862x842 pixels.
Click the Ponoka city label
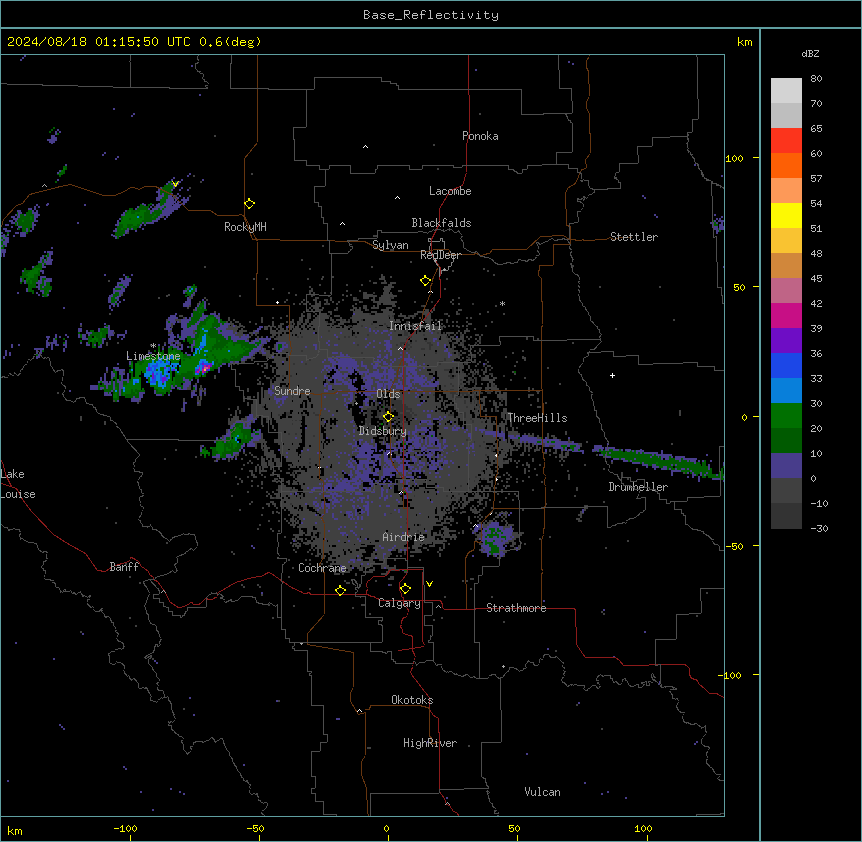click(x=480, y=136)
